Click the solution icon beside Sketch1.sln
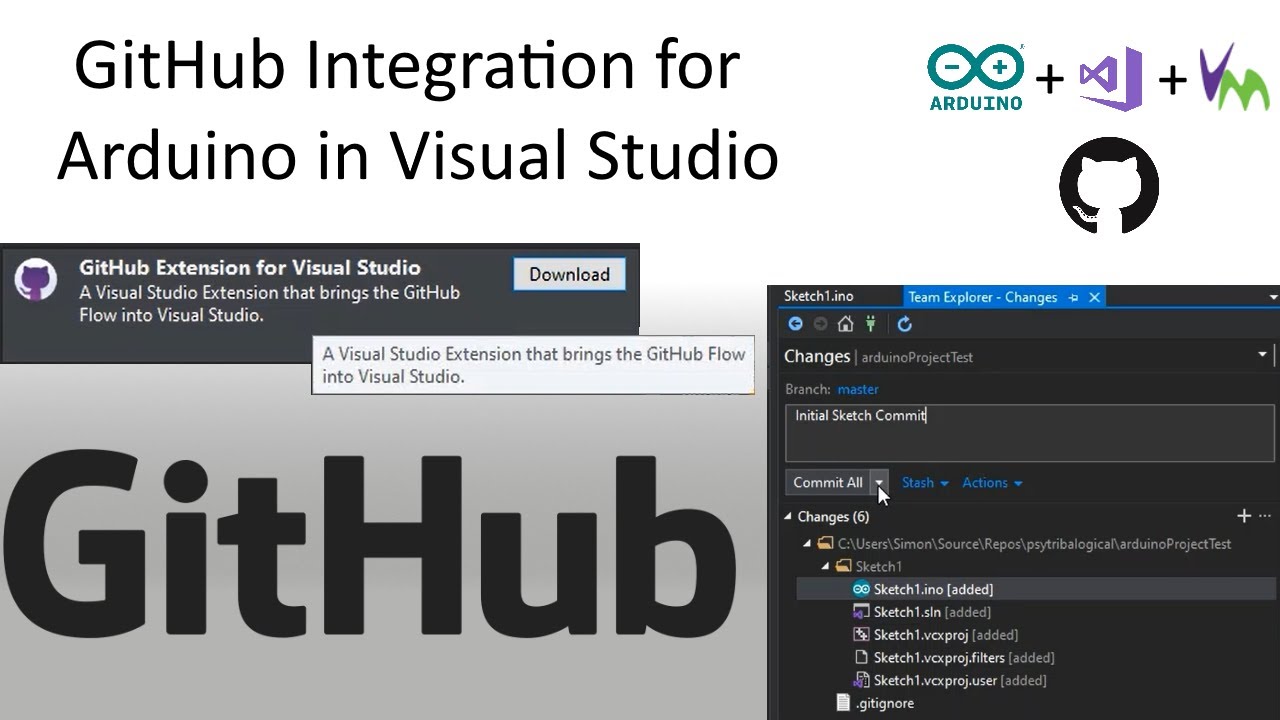 [x=863, y=612]
